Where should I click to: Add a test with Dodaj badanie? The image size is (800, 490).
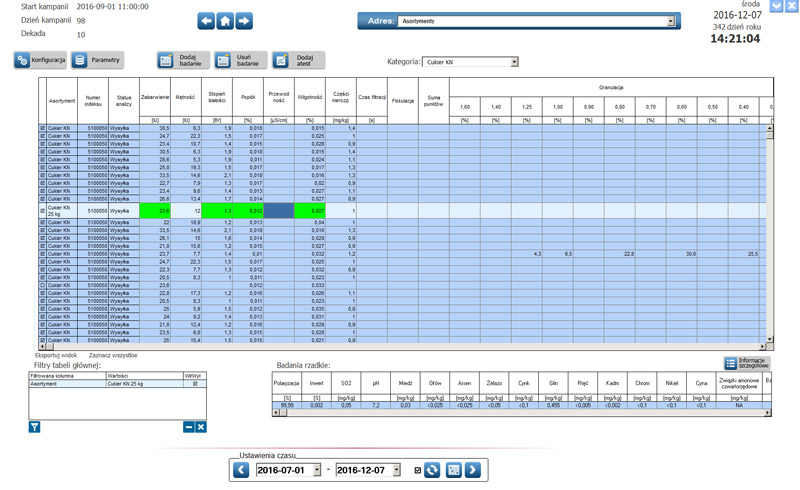coord(183,60)
